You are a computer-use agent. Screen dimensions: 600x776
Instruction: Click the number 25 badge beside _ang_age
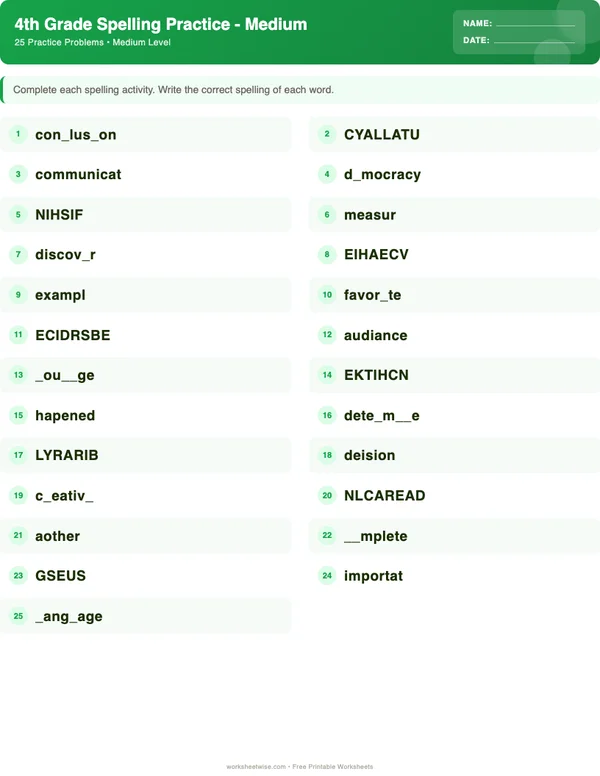pos(18,616)
